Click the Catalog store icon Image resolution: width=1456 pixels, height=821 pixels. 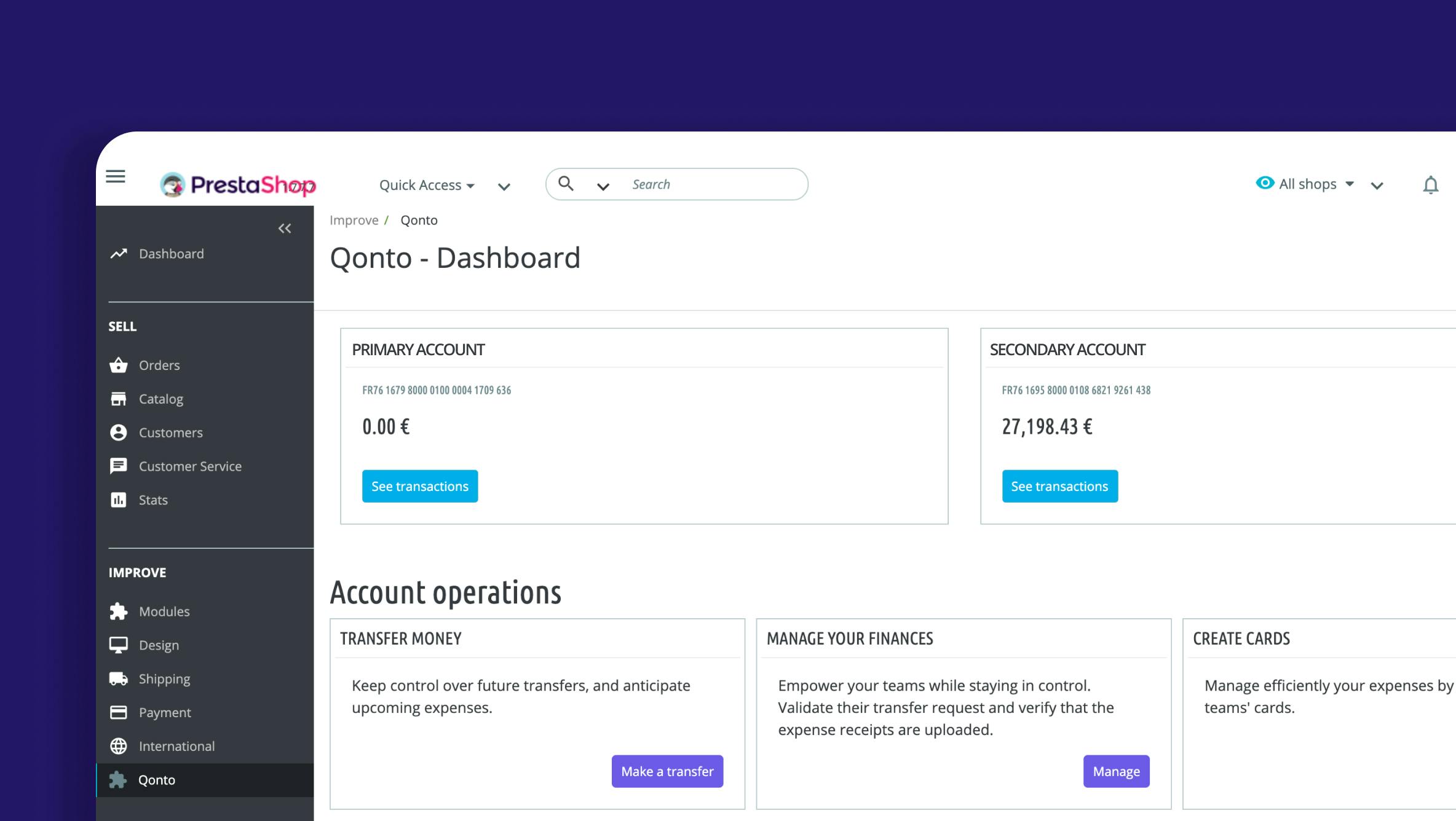click(x=119, y=399)
